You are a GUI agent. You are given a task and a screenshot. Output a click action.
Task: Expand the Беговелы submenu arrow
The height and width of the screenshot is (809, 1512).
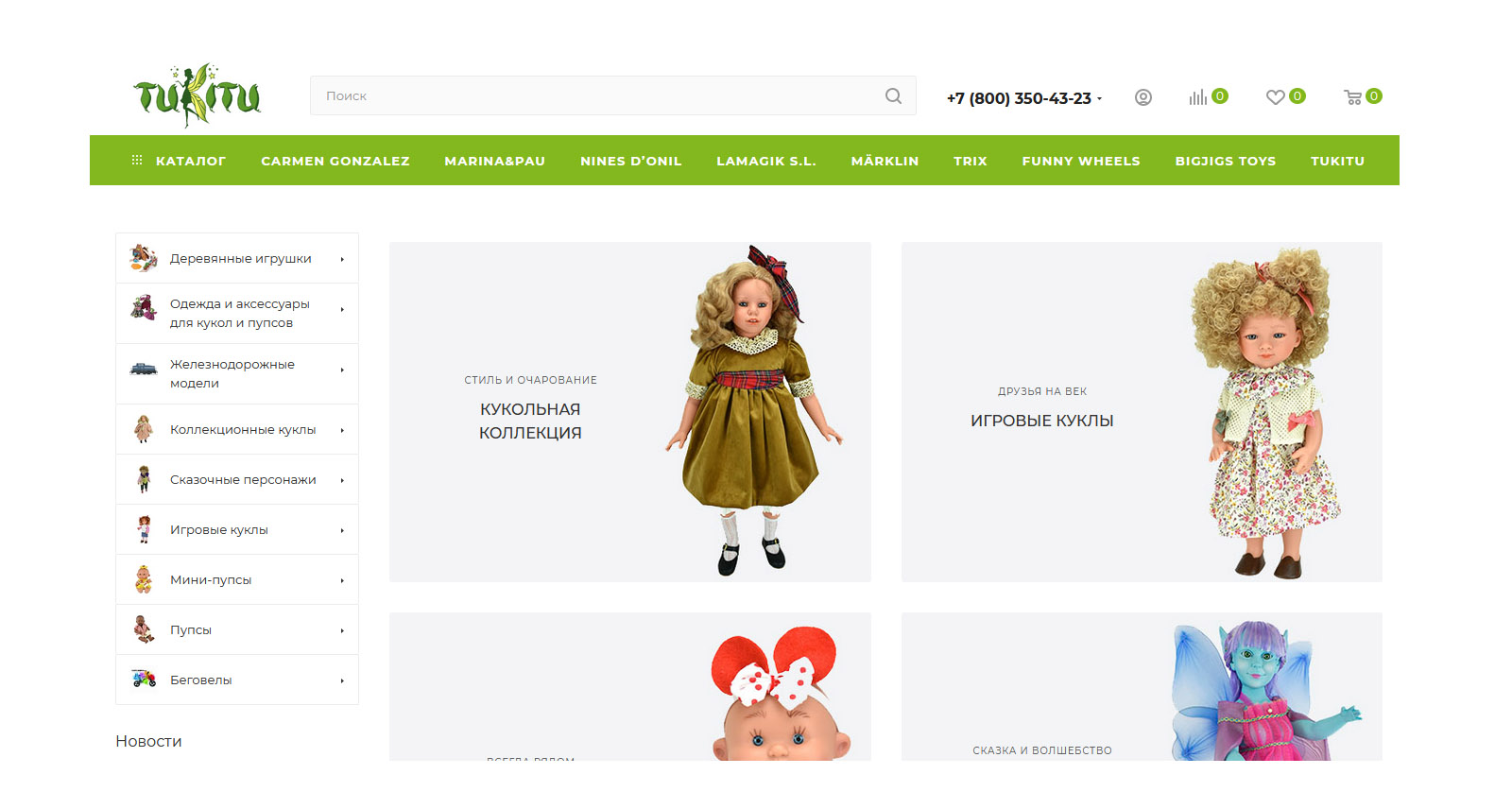pyautogui.click(x=342, y=680)
